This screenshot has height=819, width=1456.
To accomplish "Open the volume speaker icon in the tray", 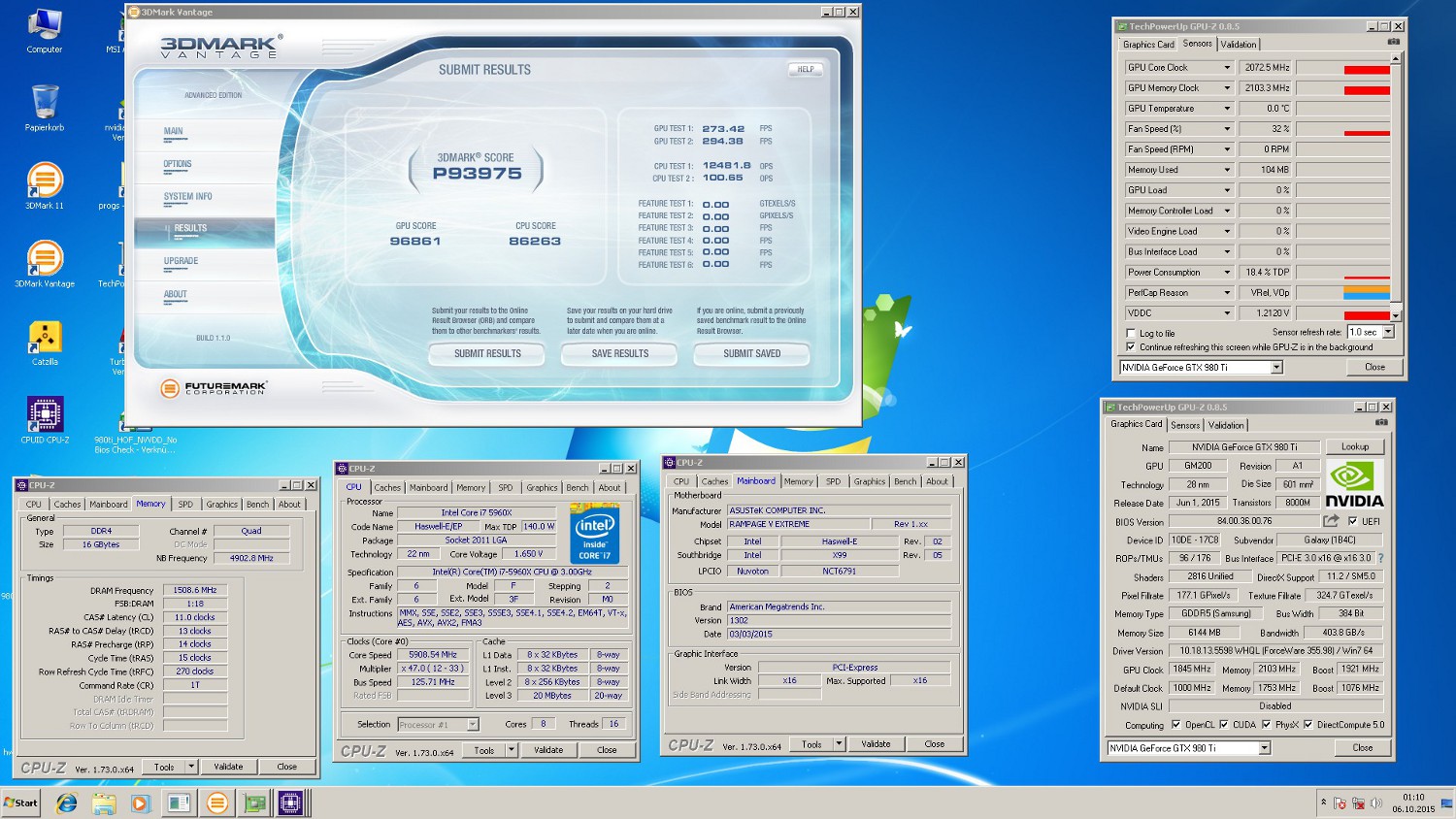I will pos(1375,803).
